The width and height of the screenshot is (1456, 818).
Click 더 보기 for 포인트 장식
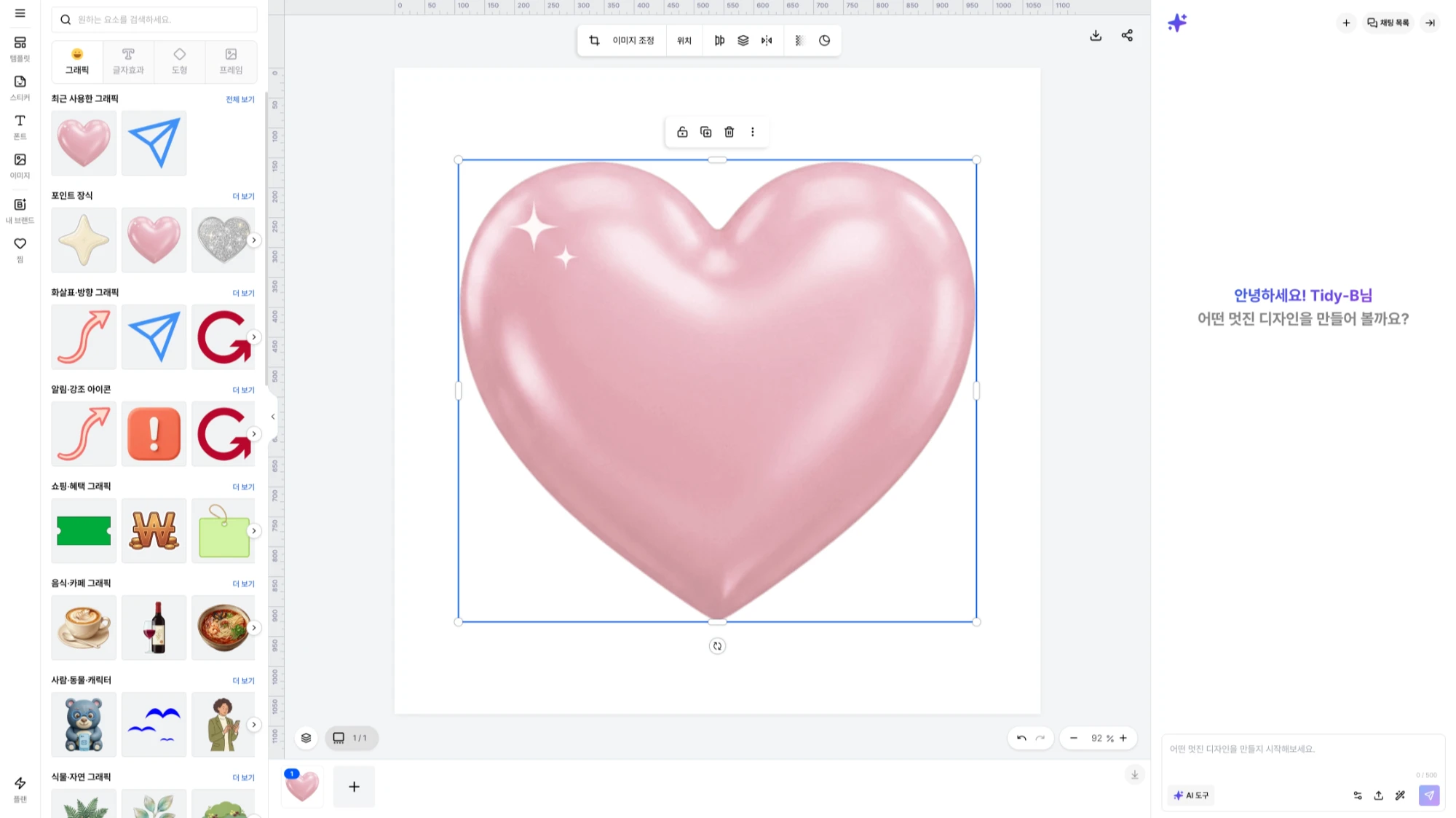pos(243,196)
